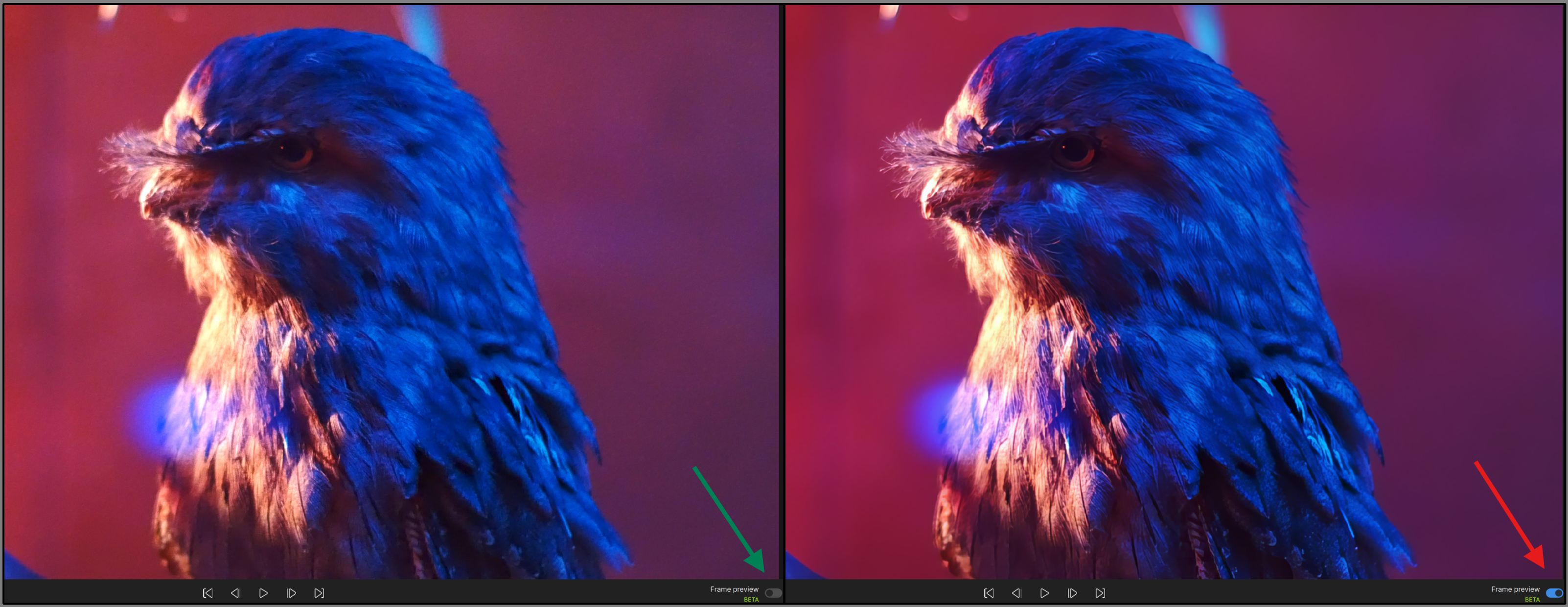Jump to last frame in right viewer
This screenshot has height=607, width=1568.
[x=1100, y=593]
